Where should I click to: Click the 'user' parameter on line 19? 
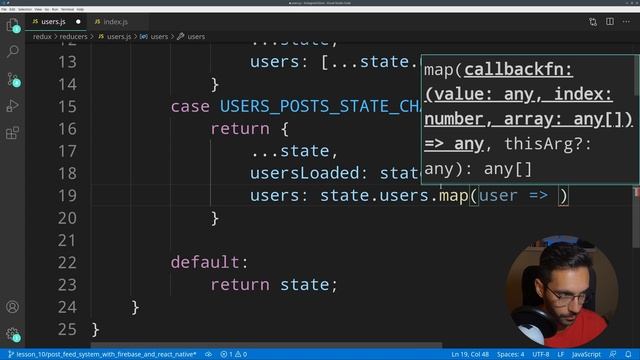click(498, 196)
